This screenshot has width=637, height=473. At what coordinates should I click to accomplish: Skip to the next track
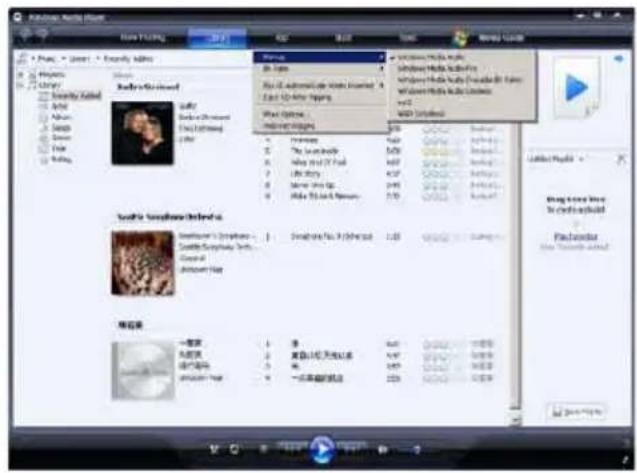(x=352, y=448)
